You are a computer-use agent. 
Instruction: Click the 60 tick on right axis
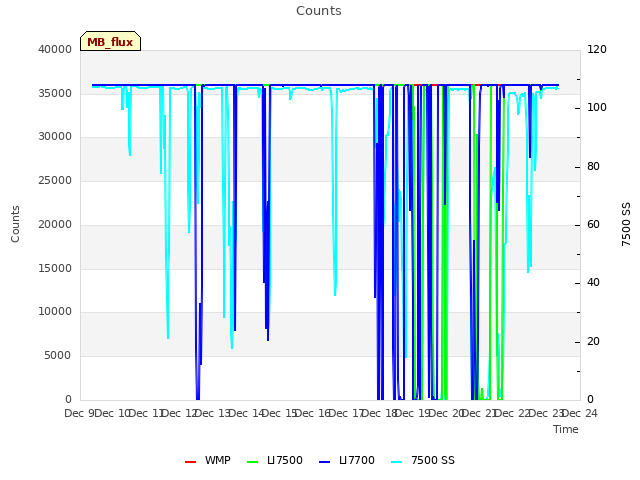(x=593, y=224)
